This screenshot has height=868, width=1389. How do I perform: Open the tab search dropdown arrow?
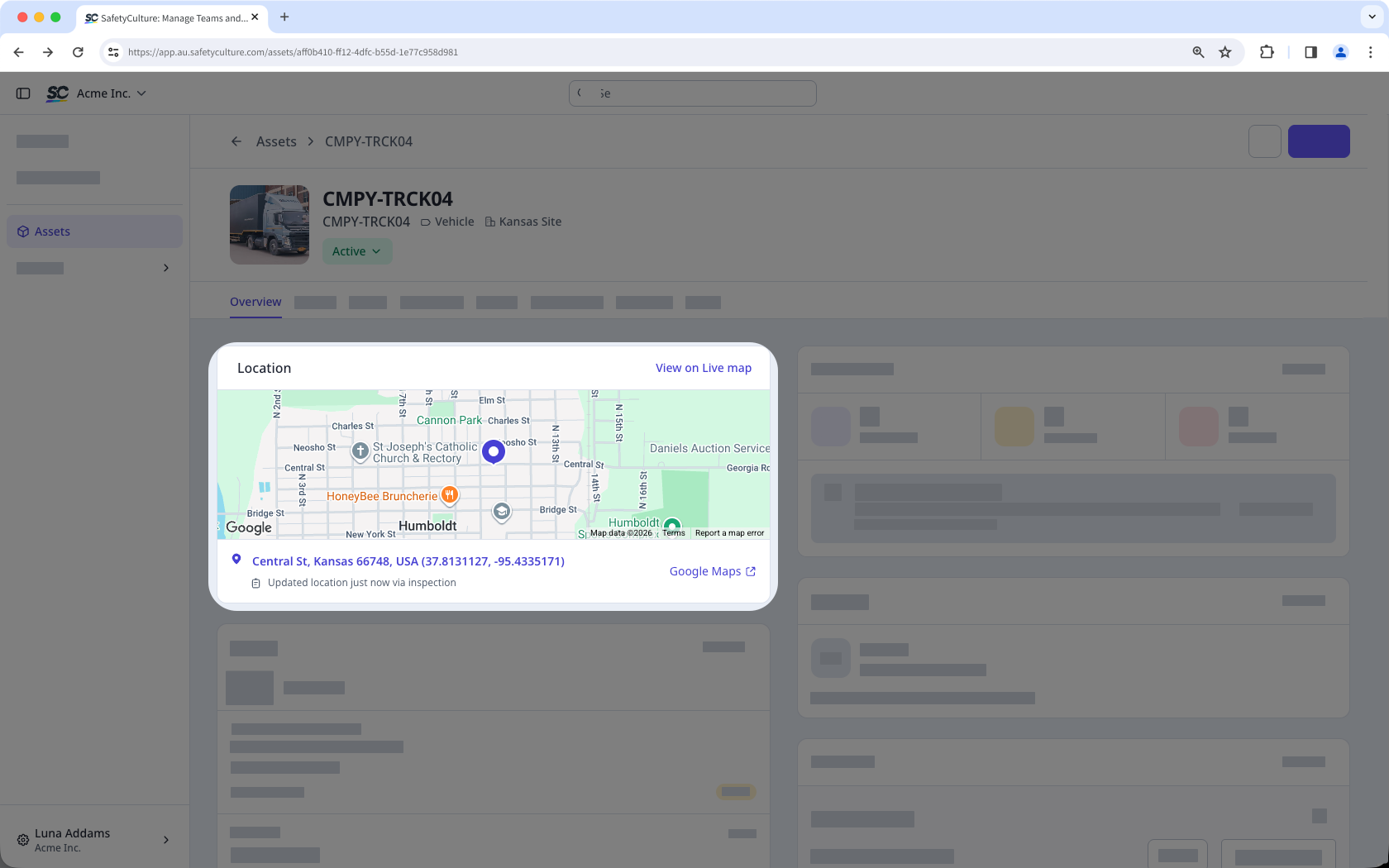[1372, 17]
